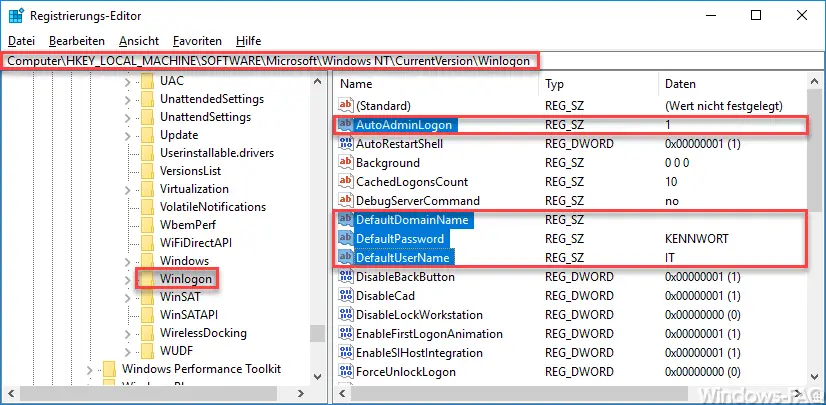The image size is (826, 405).
Task: Select the VersionsList key
Action: [x=191, y=171]
